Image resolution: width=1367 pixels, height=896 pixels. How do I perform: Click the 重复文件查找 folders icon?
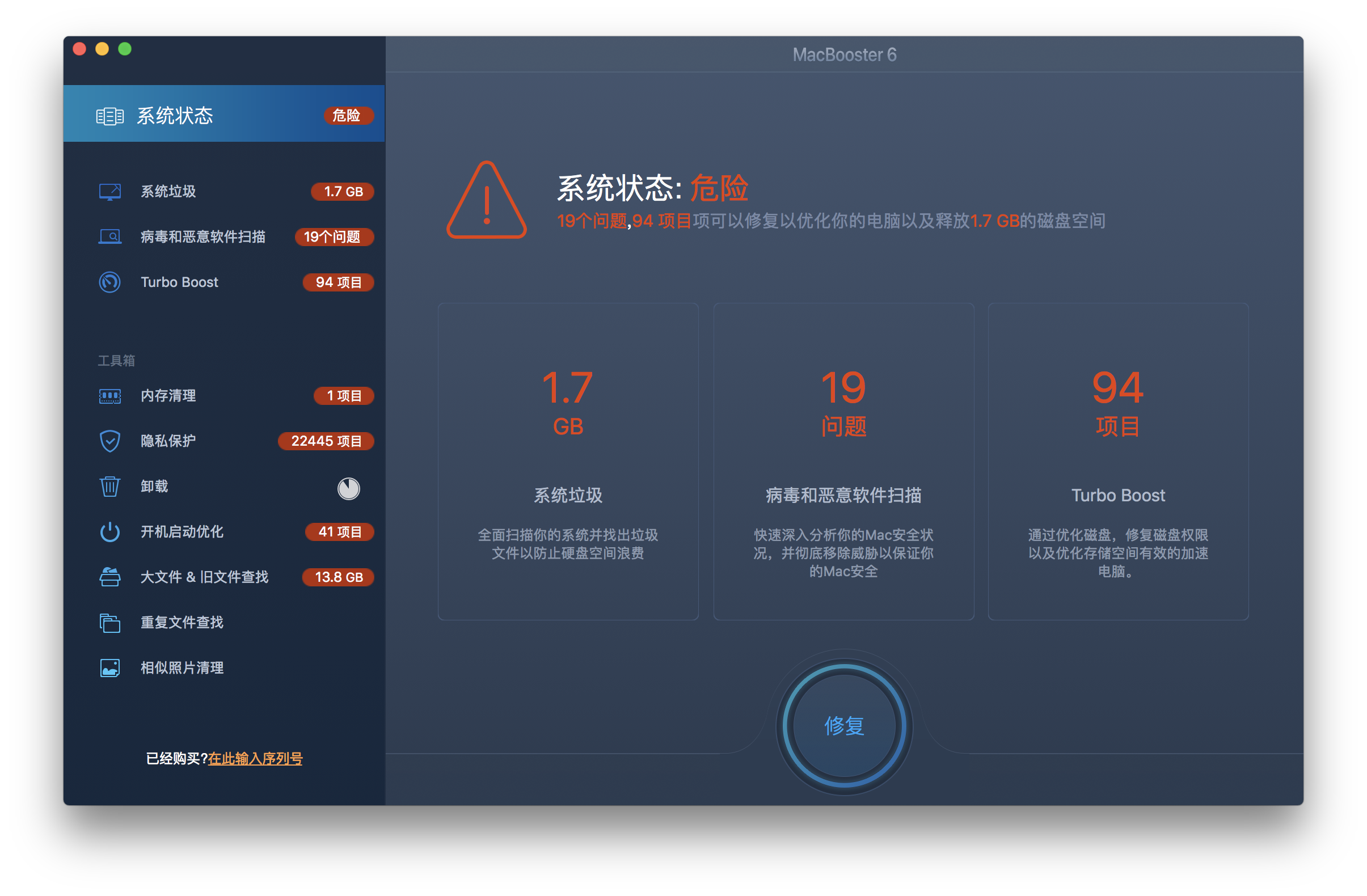coord(109,623)
